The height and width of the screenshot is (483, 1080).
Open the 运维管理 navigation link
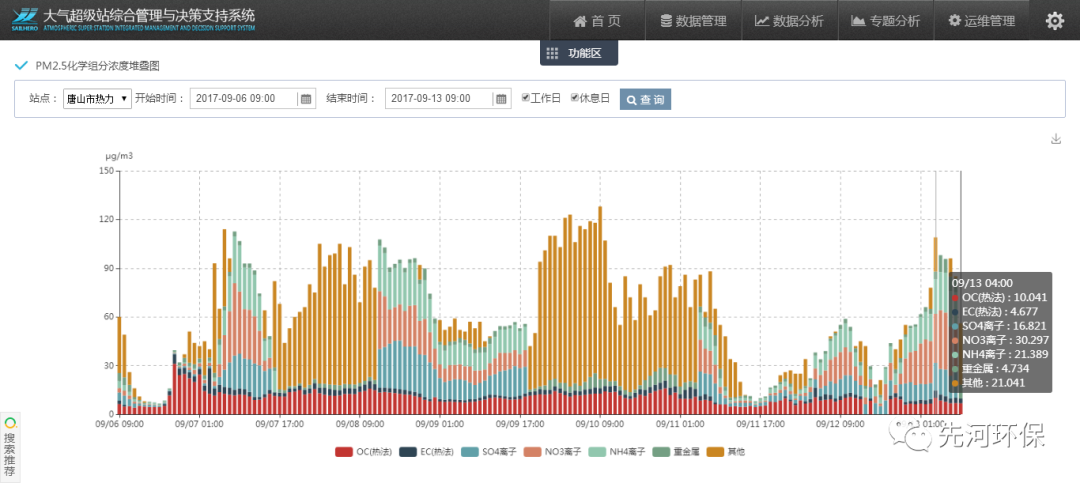coord(981,21)
